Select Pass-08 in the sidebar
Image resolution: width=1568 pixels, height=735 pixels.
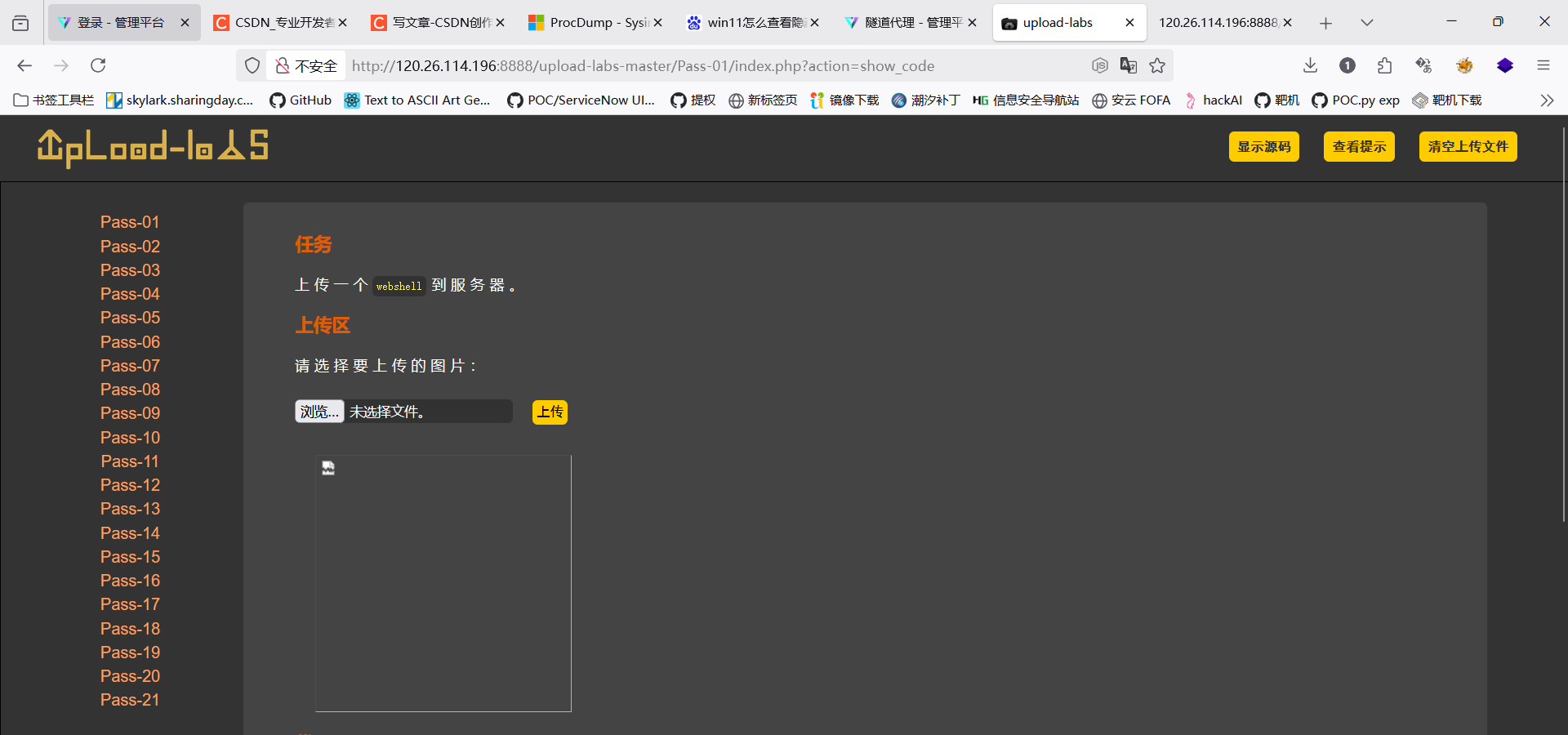coord(130,390)
